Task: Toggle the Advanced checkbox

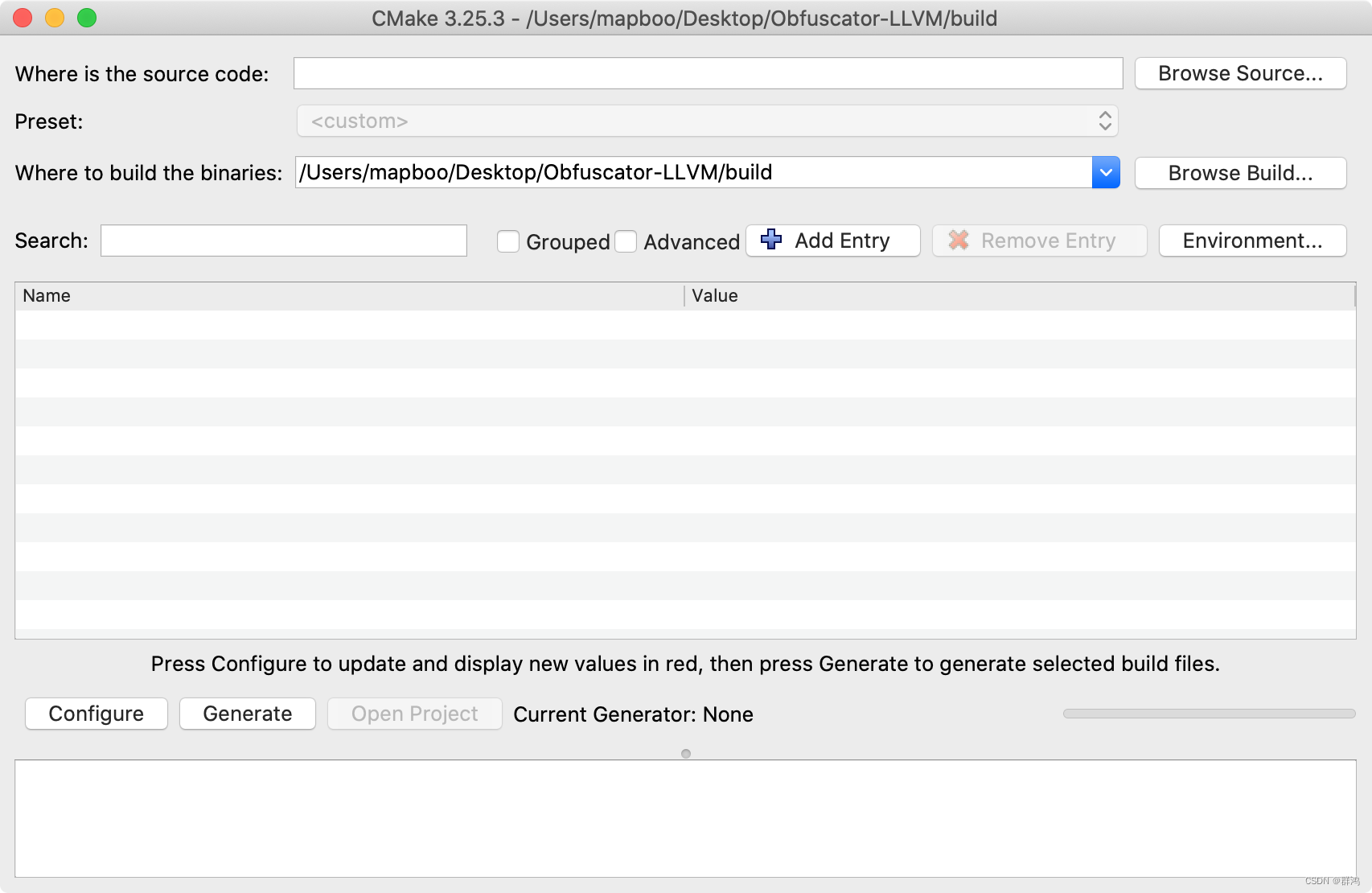Action: (x=626, y=241)
